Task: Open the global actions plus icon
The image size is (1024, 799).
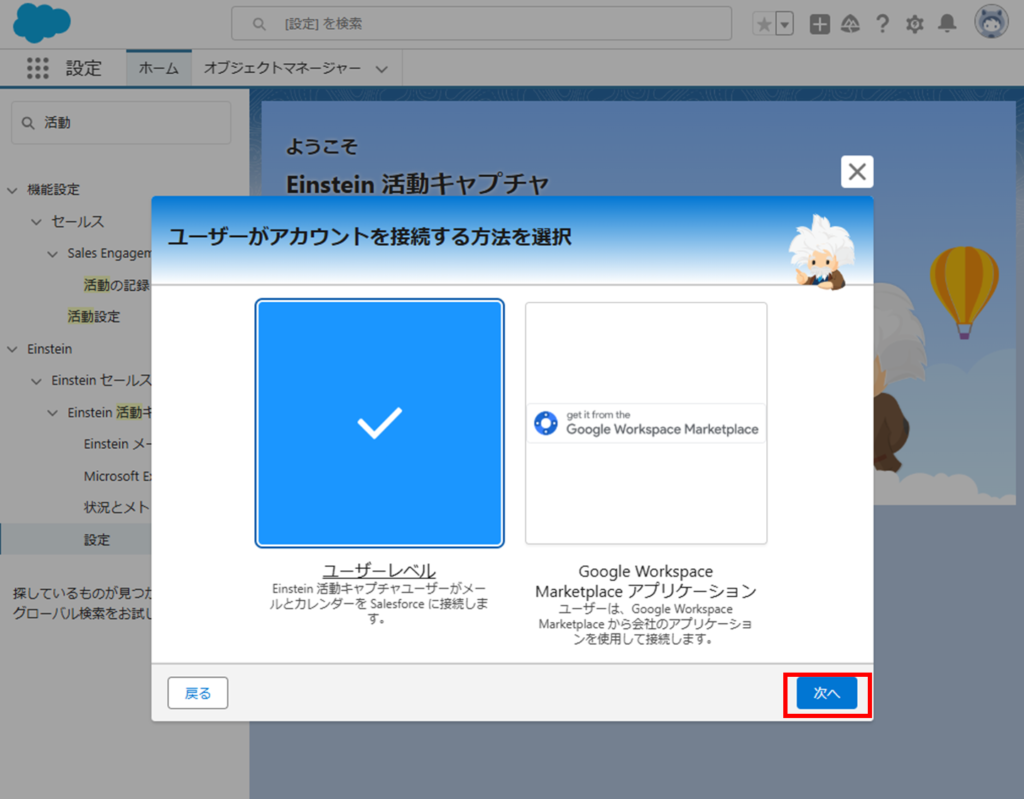Action: coord(820,24)
